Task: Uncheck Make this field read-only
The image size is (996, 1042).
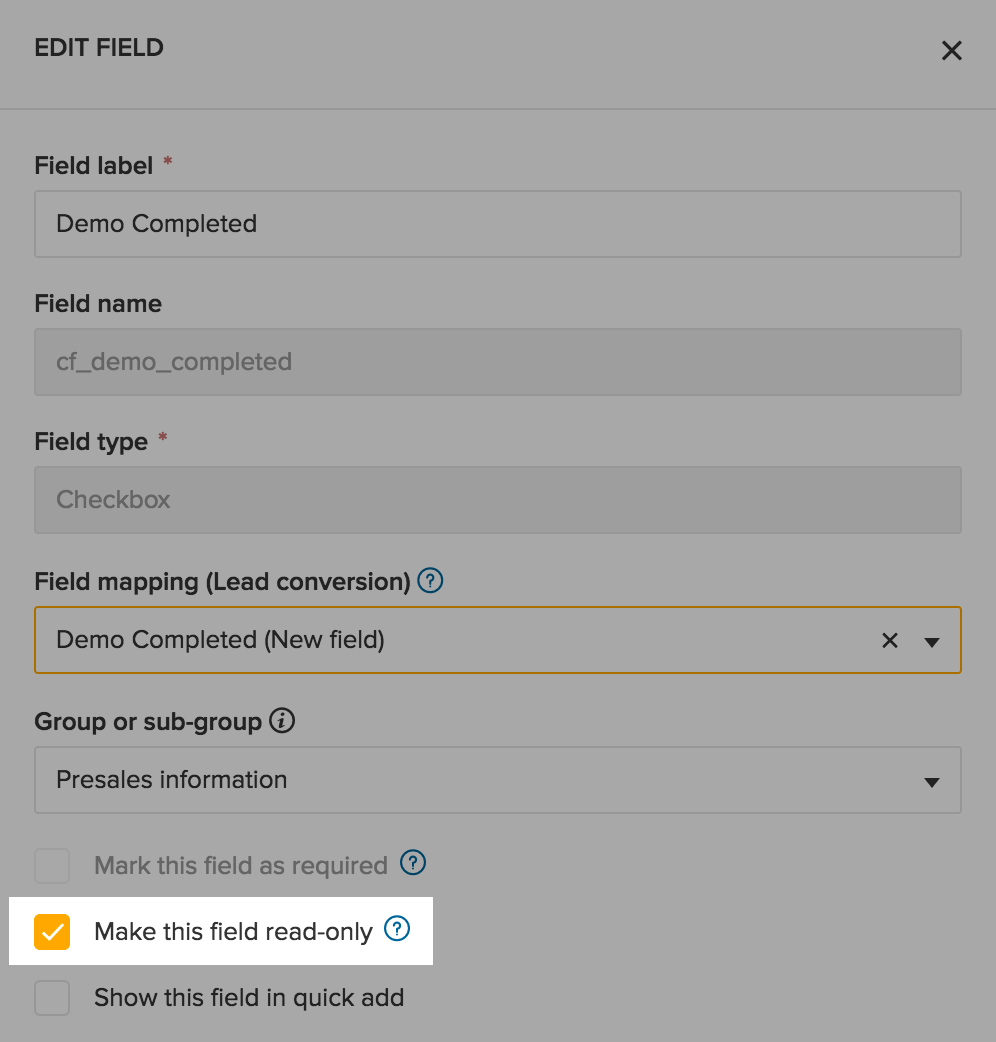Action: [52, 932]
